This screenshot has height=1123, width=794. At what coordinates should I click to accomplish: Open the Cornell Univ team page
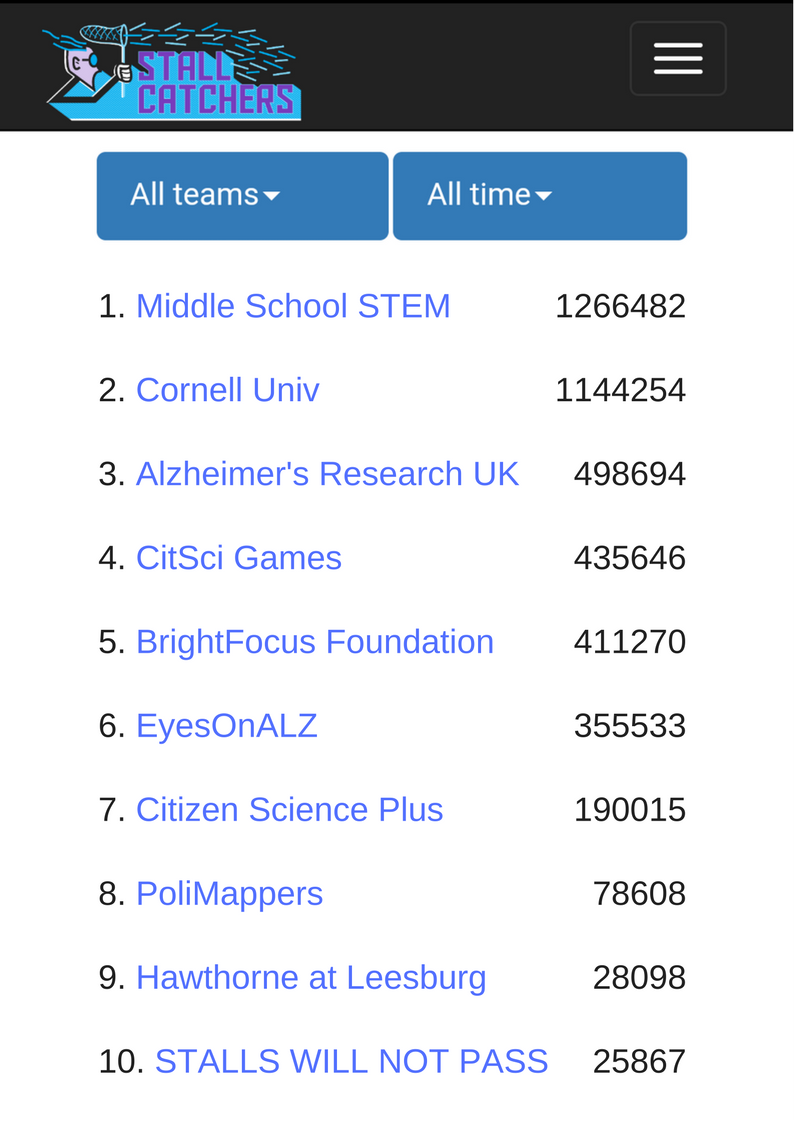click(228, 390)
